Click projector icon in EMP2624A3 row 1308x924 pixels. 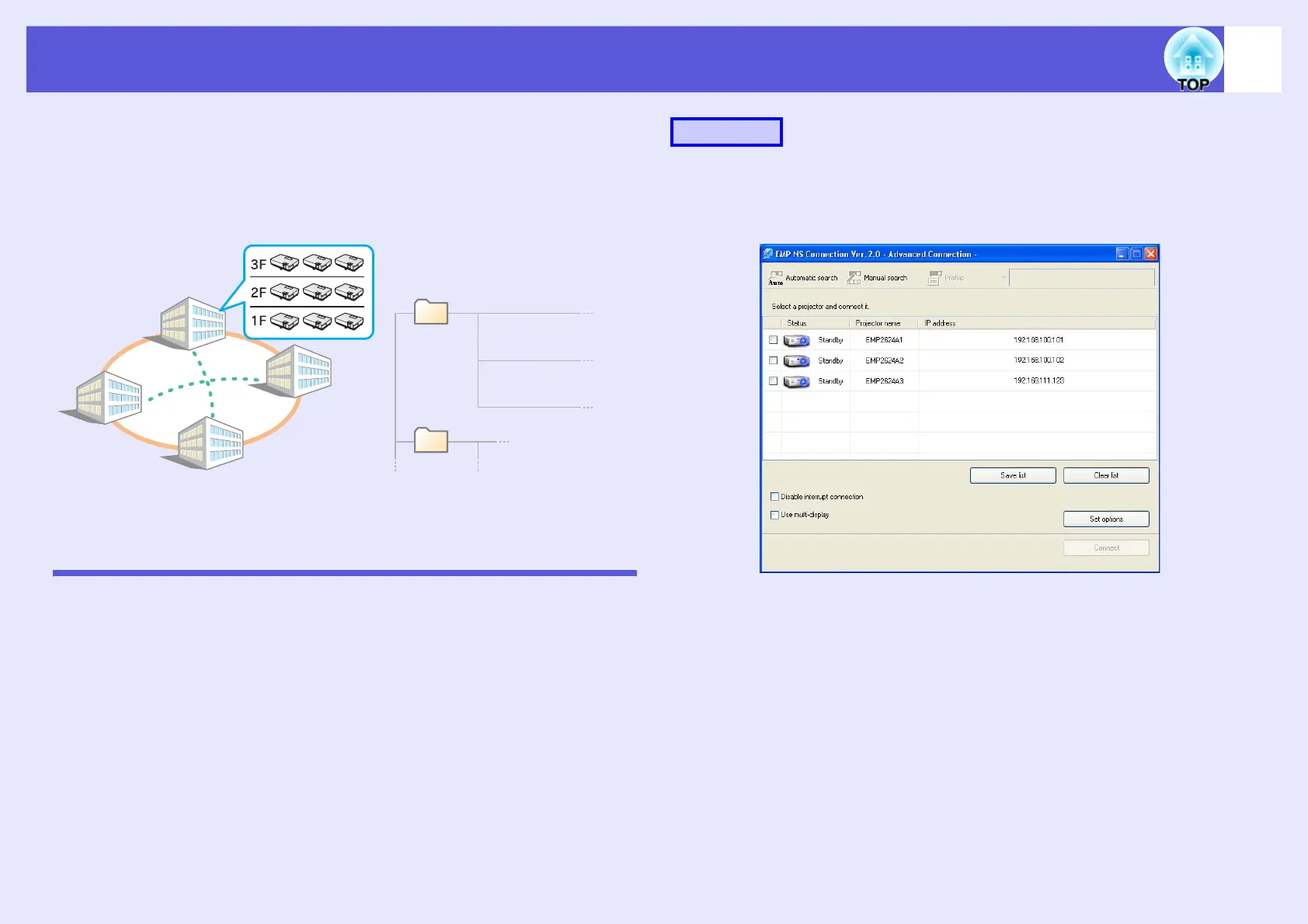click(x=796, y=381)
